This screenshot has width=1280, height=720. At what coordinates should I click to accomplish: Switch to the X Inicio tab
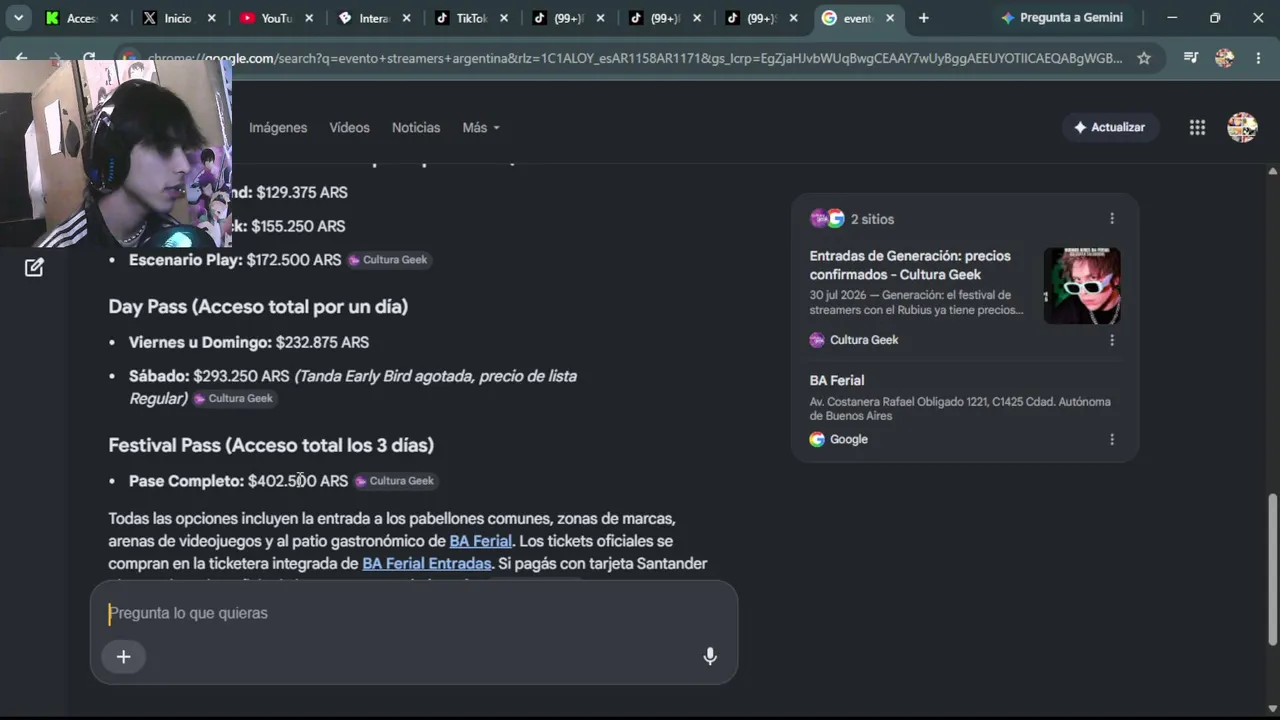coord(176,18)
